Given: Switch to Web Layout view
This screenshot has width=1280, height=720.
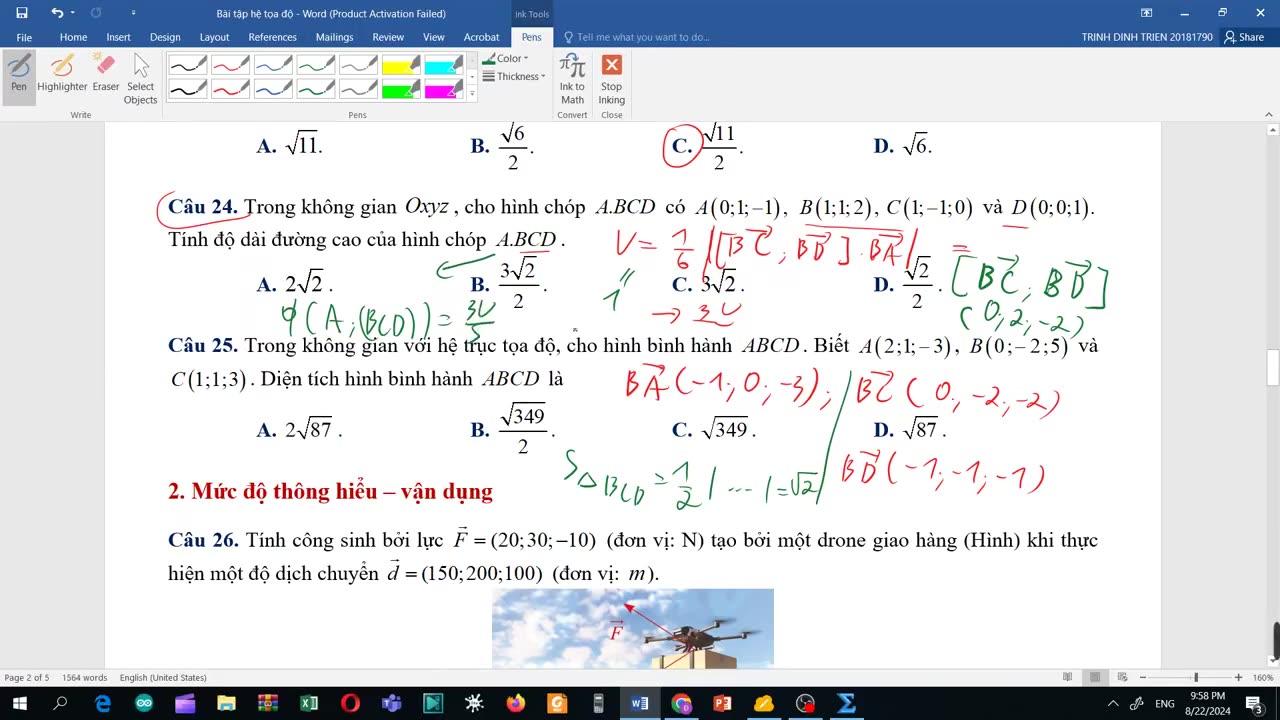Looking at the screenshot, I should pyautogui.click(x=1123, y=677).
